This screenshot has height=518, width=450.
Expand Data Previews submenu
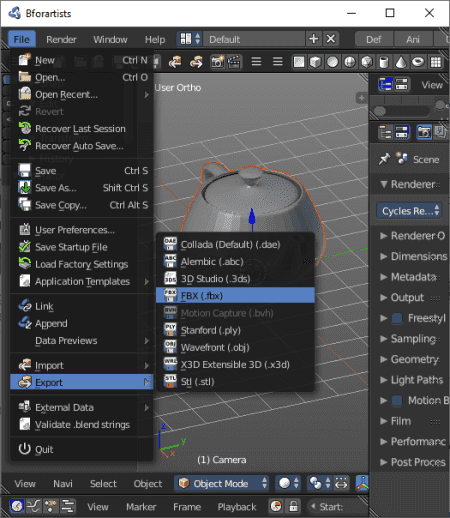point(82,341)
